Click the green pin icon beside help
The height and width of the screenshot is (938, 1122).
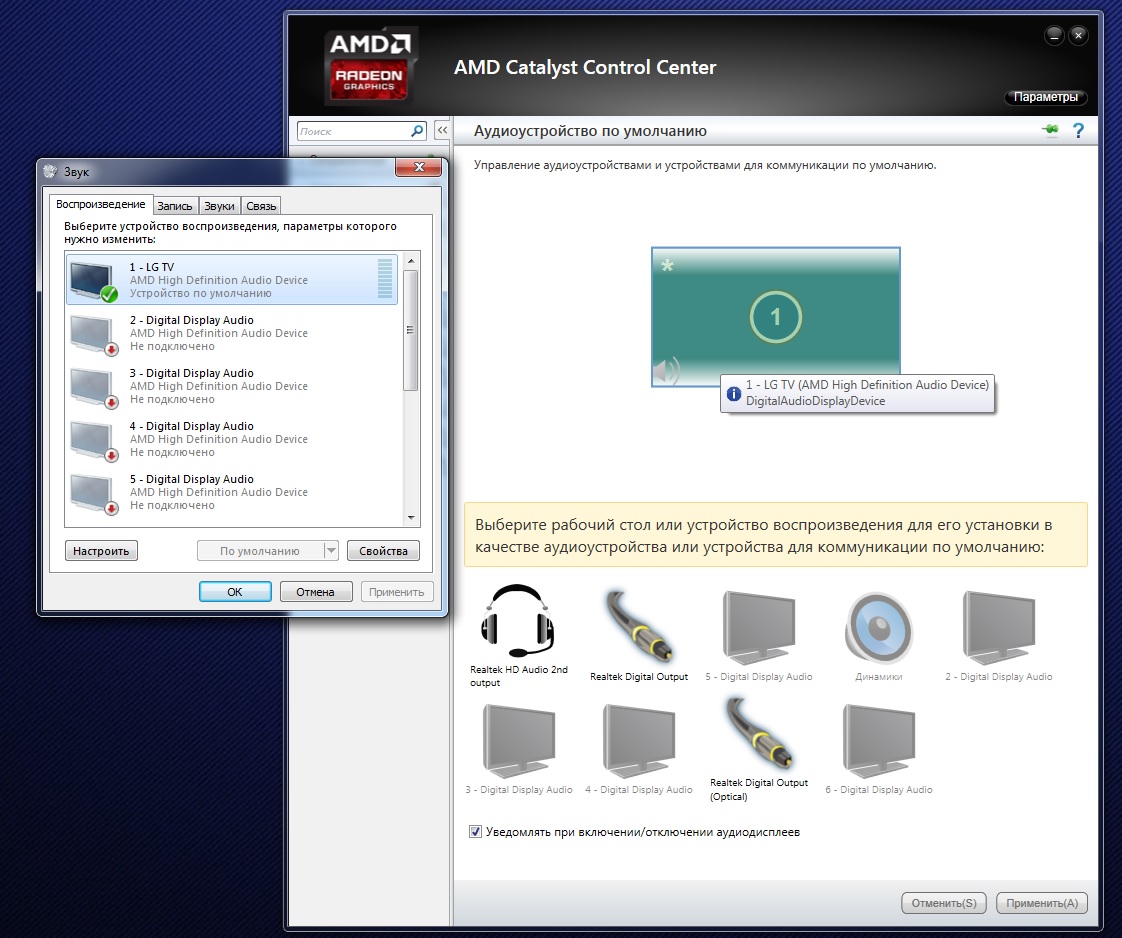1050,130
